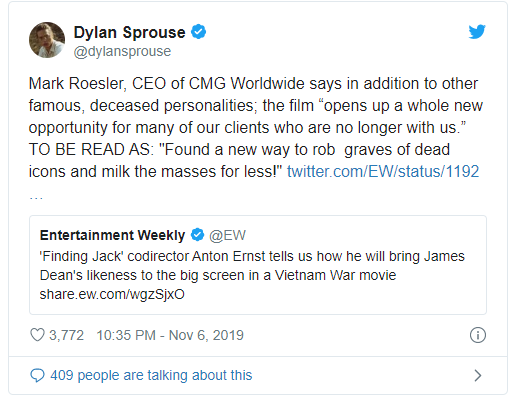Open Entertainment Weekly account name

[112, 235]
